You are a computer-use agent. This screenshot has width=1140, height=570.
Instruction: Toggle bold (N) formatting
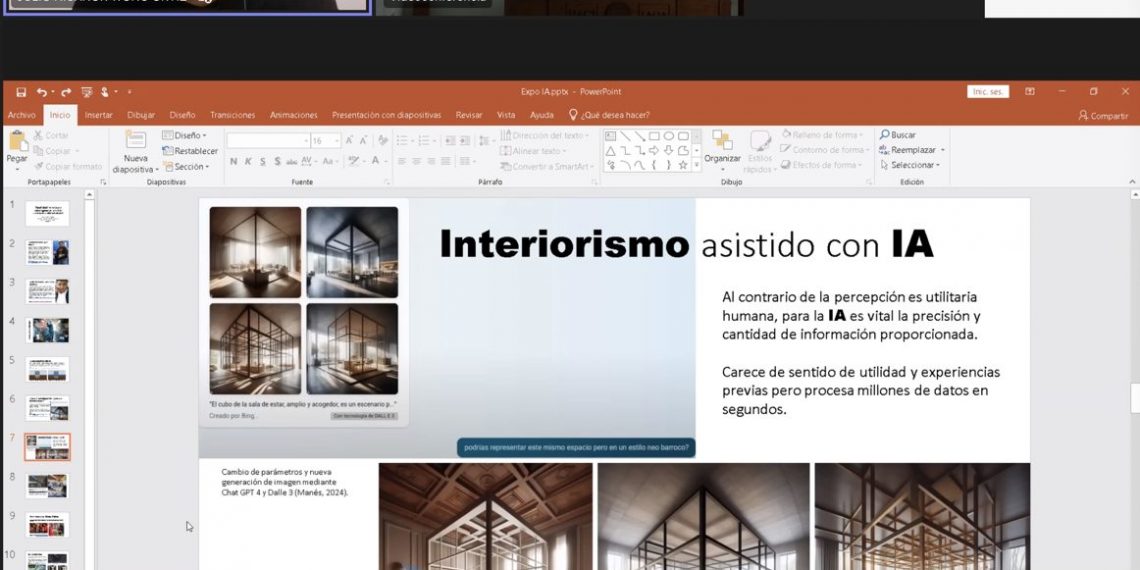(x=233, y=161)
